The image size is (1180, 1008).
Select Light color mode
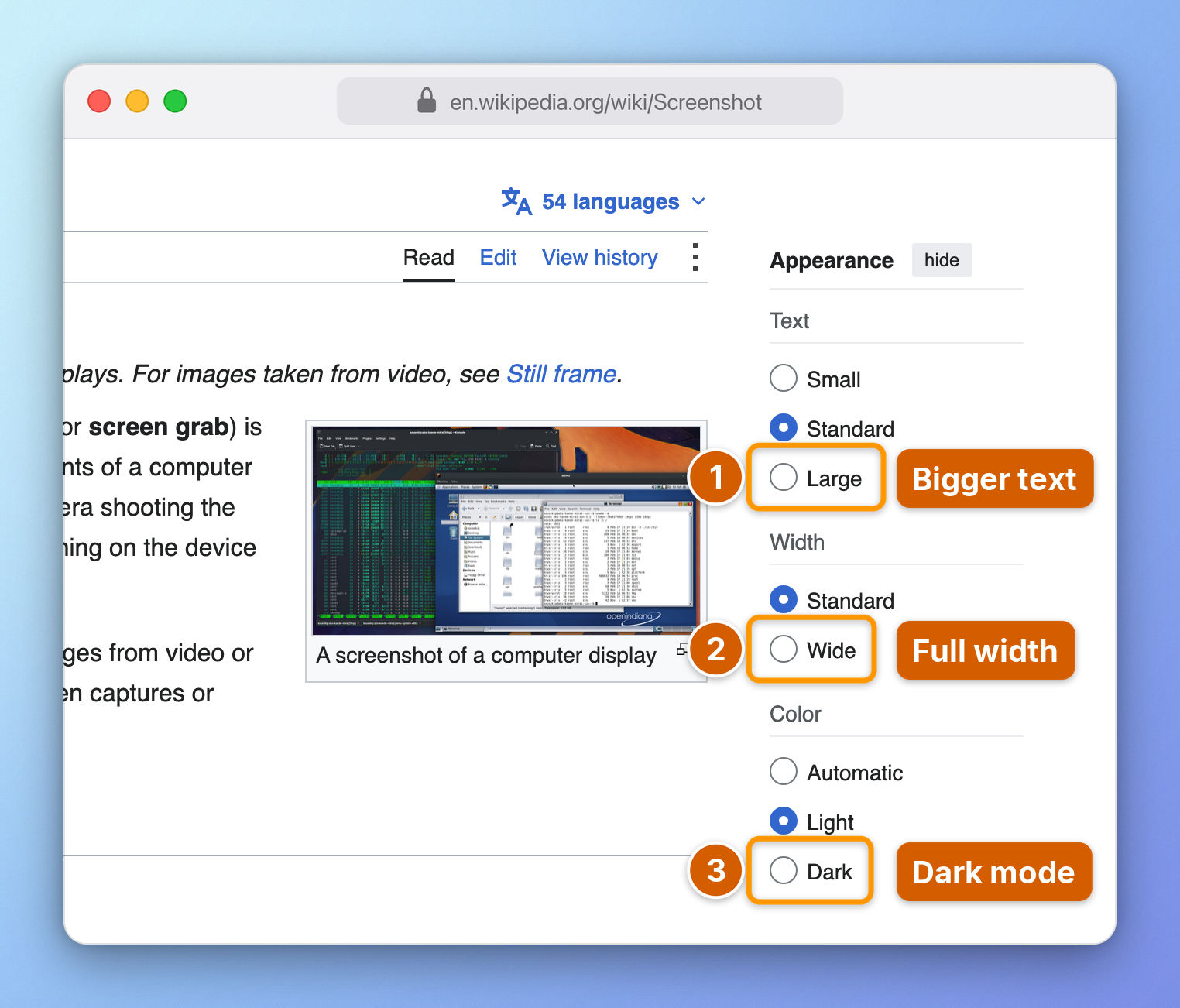point(784,821)
